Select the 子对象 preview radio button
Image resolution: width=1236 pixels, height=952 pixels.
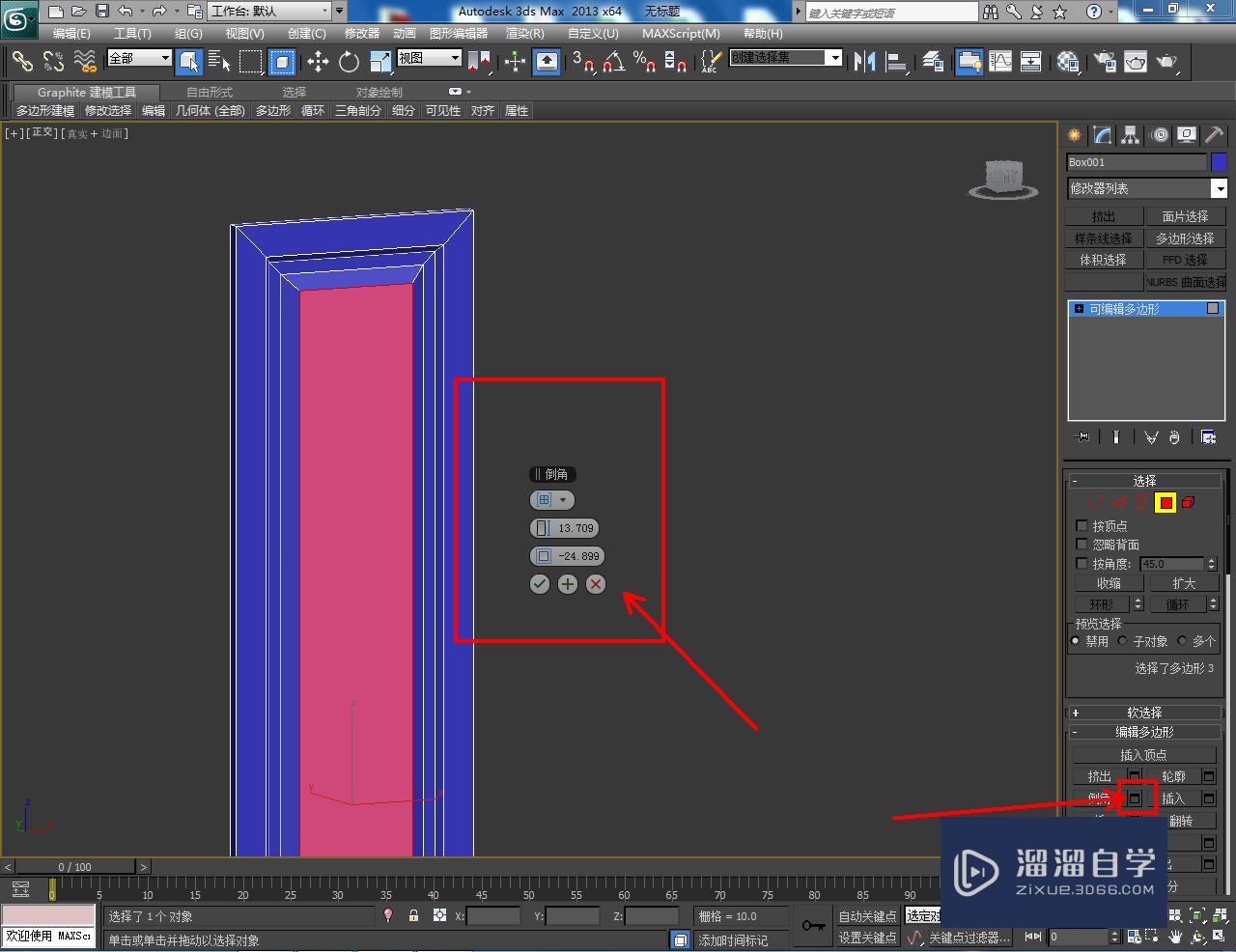[1123, 640]
